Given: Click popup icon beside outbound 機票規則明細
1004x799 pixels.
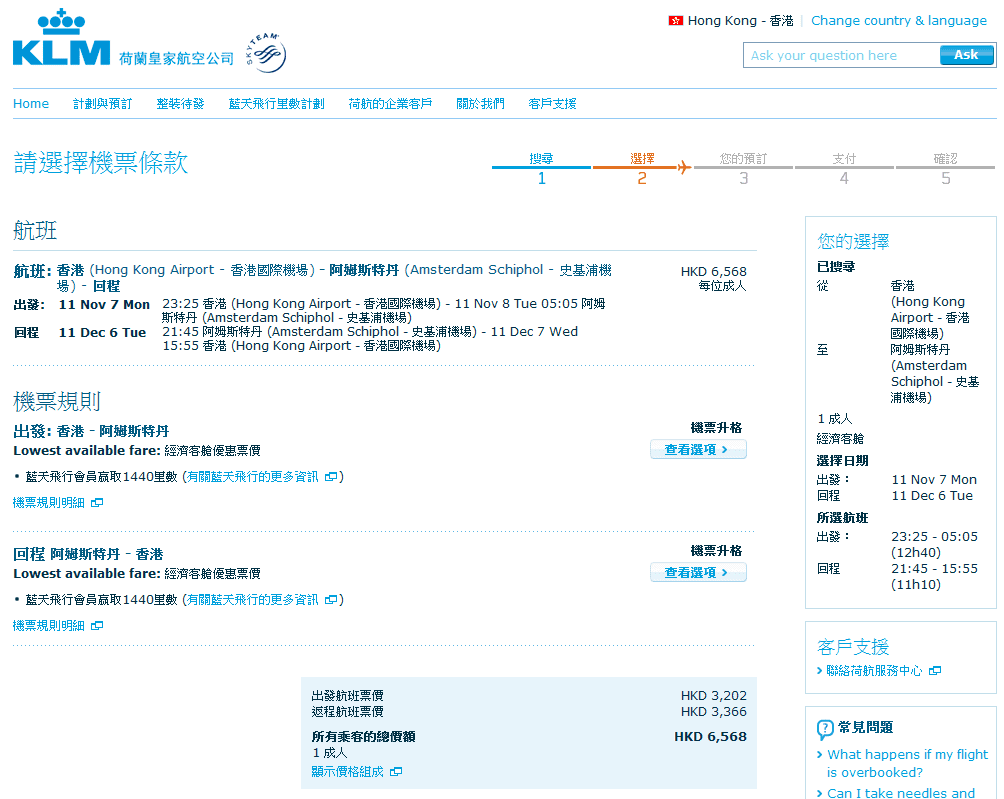Looking at the screenshot, I should (97, 503).
